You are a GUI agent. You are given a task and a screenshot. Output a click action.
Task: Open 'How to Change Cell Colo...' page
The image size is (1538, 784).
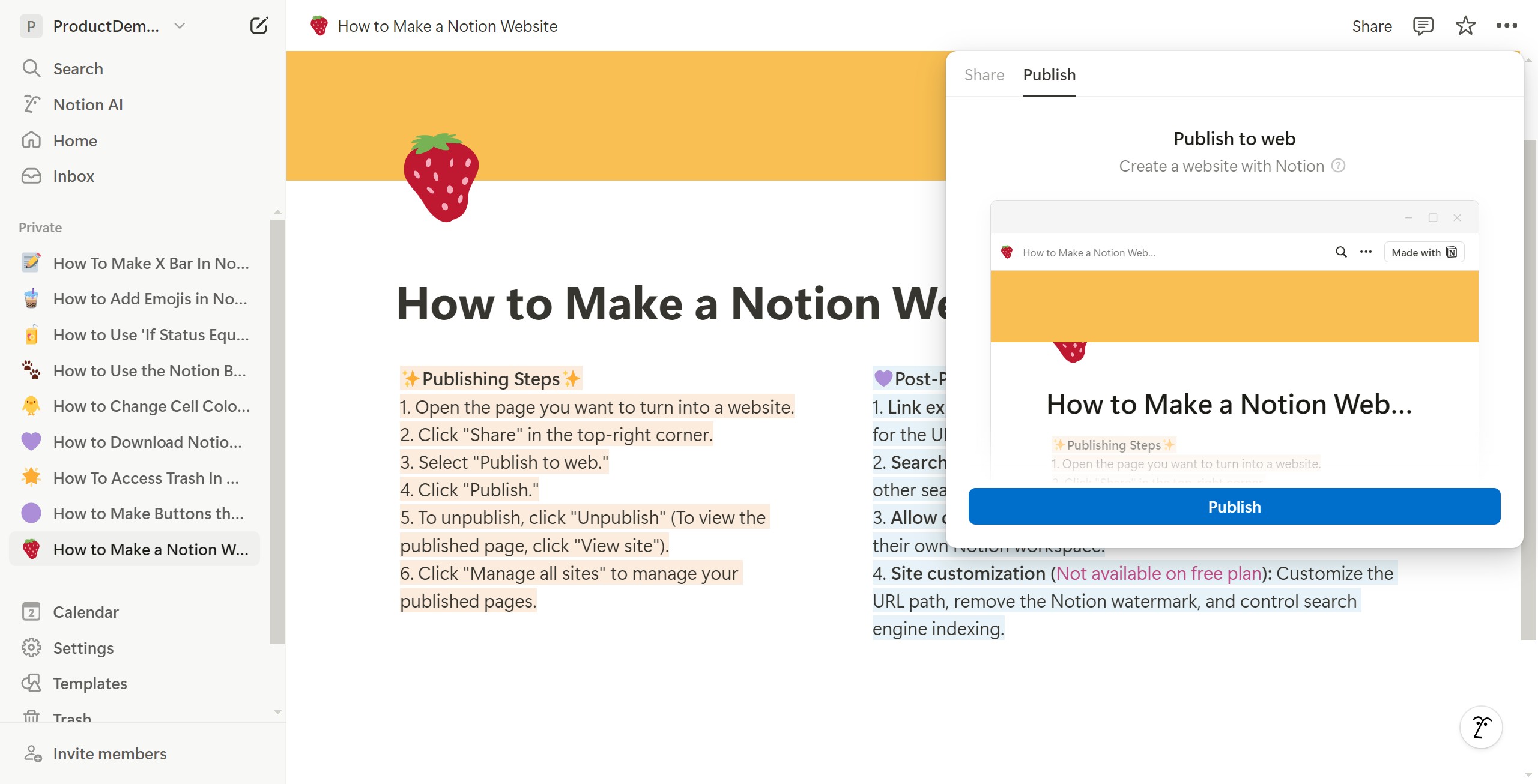tap(135, 406)
